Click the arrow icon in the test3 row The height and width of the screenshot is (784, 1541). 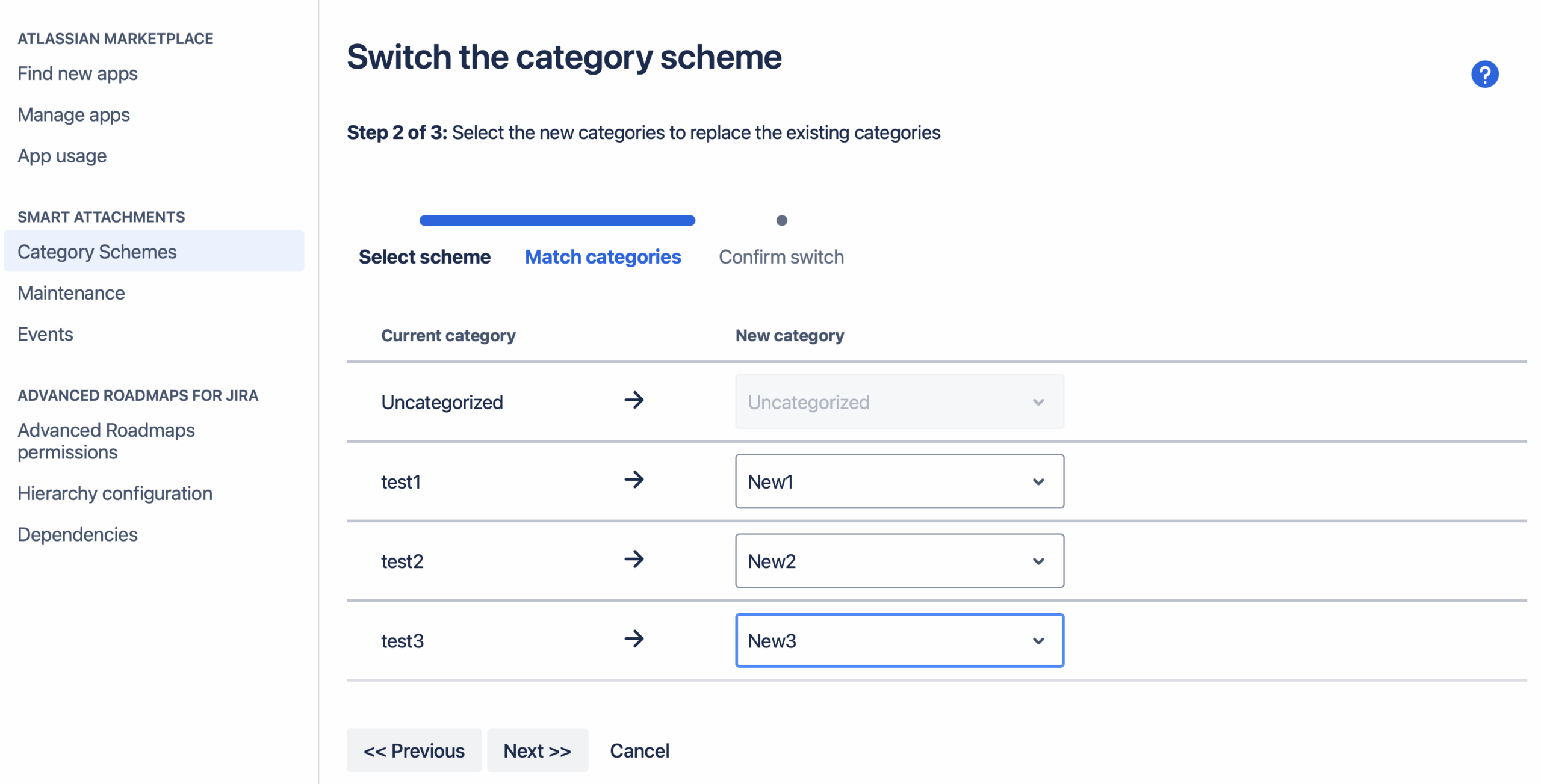click(634, 639)
